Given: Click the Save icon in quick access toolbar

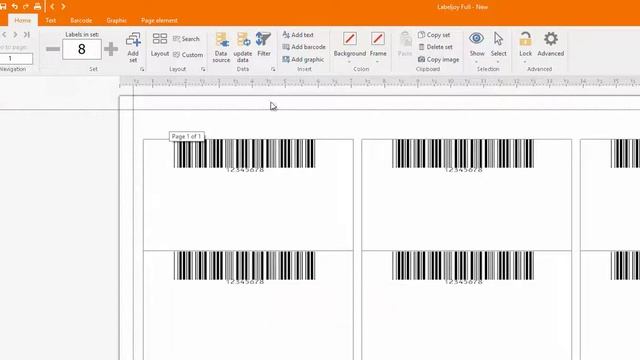Looking at the screenshot, I should pos(2,7).
